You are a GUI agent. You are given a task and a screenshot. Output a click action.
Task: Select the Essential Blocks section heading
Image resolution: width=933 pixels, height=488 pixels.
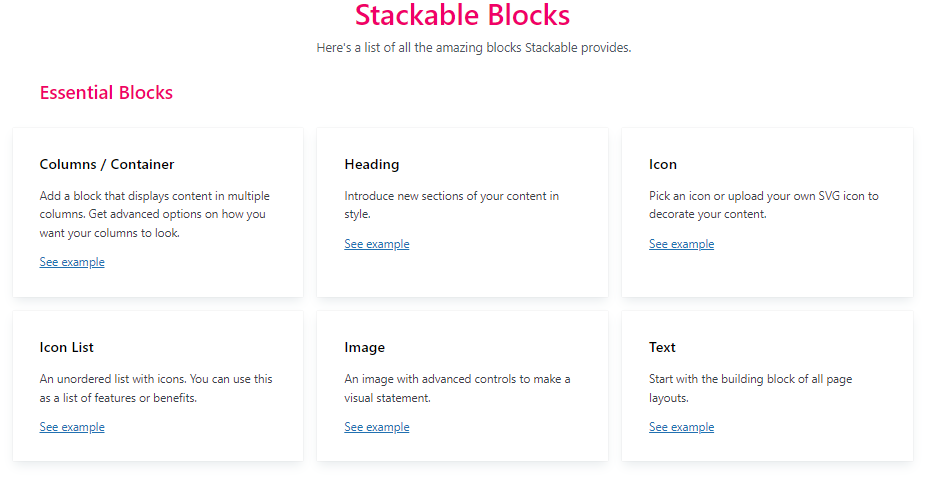[x=106, y=93]
